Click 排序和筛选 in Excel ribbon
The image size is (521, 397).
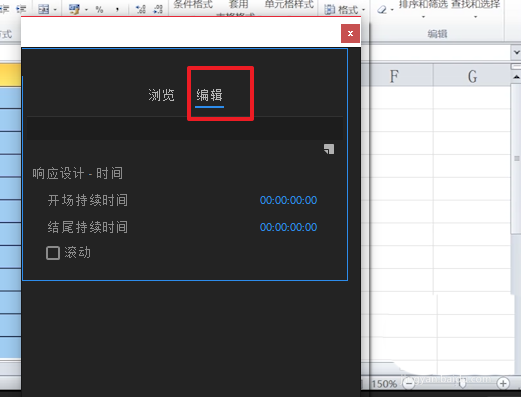point(423,5)
